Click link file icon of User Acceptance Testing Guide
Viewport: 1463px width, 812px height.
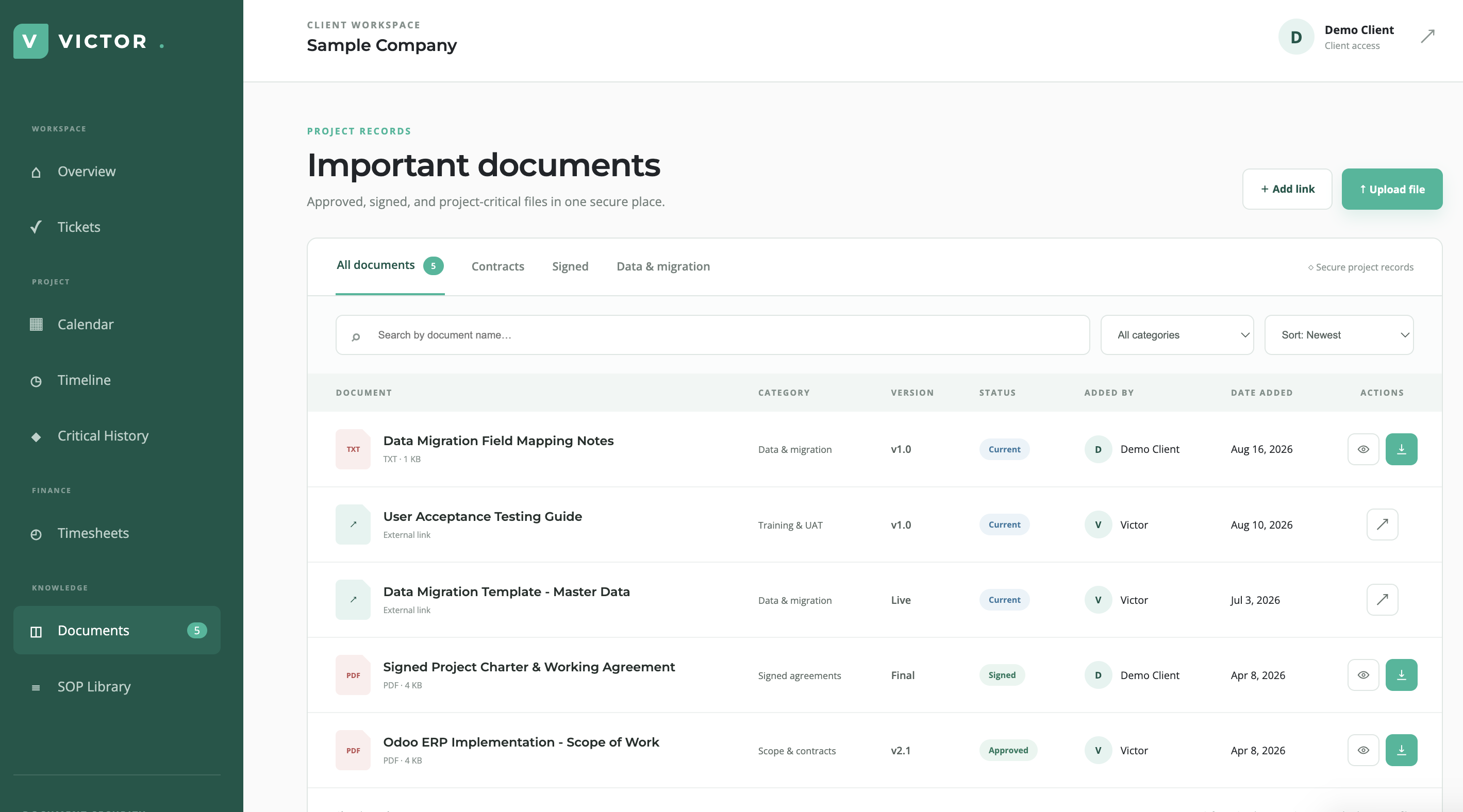(x=353, y=525)
